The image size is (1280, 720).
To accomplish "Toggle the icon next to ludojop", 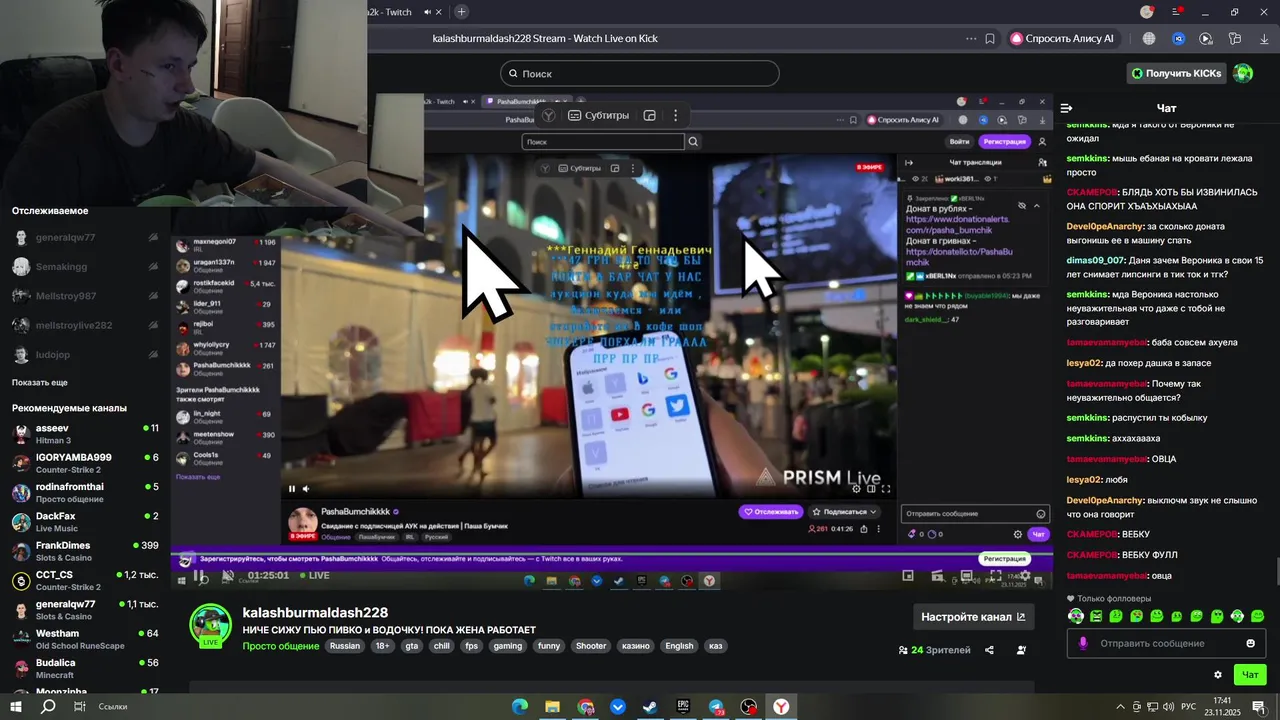I will [x=153, y=355].
